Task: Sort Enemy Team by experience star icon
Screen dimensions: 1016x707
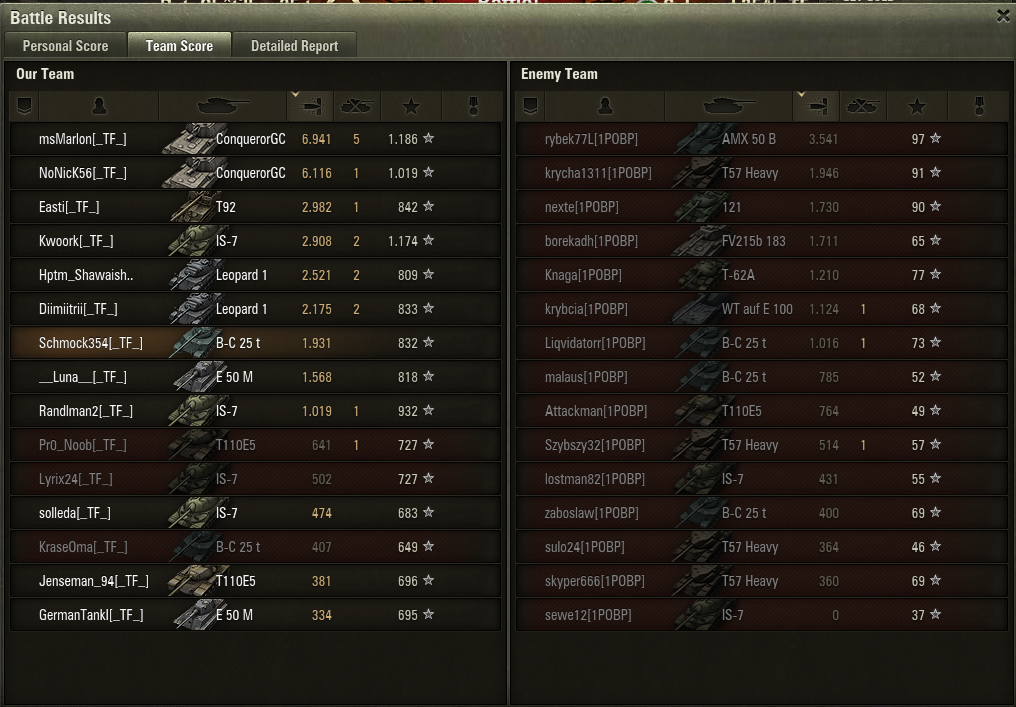Action: 917,106
